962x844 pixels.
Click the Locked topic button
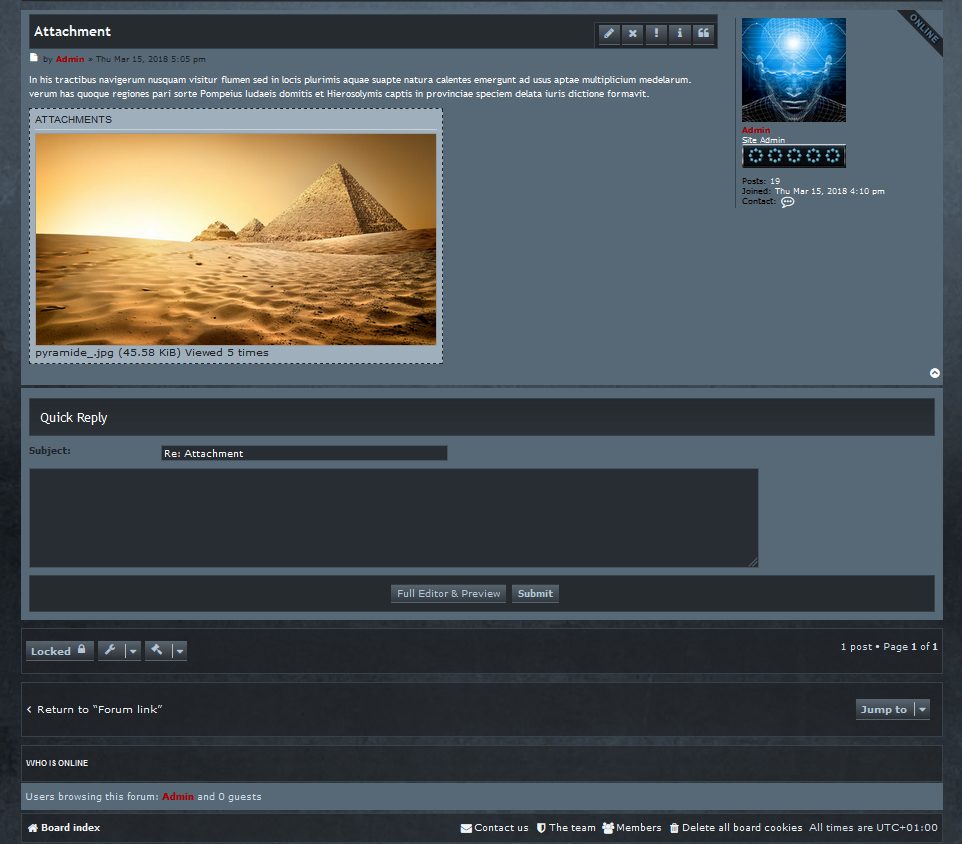59,651
